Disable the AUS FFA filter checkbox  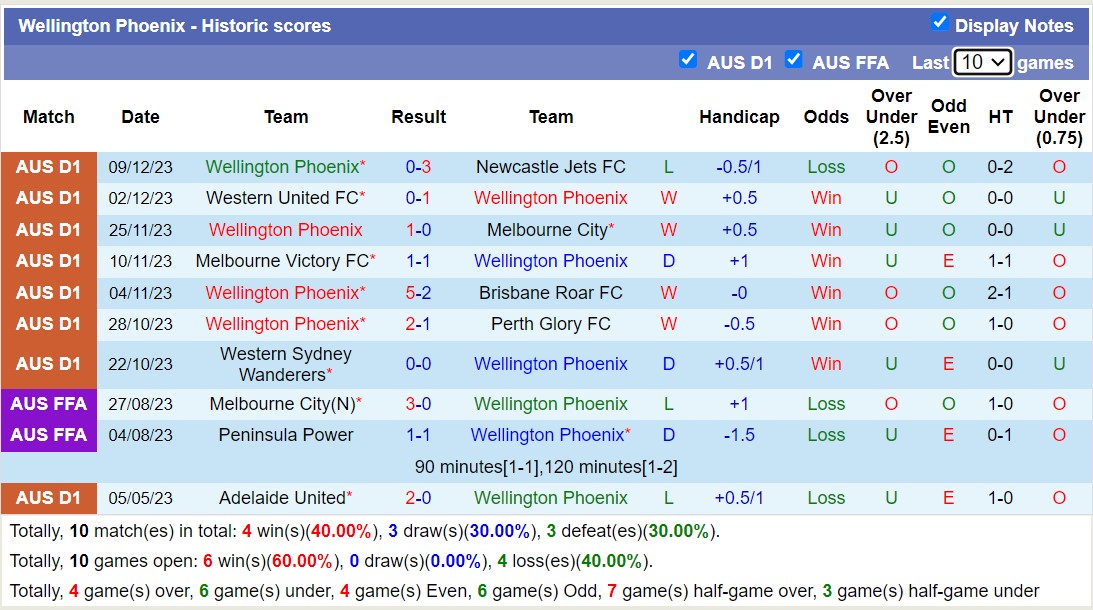point(794,60)
